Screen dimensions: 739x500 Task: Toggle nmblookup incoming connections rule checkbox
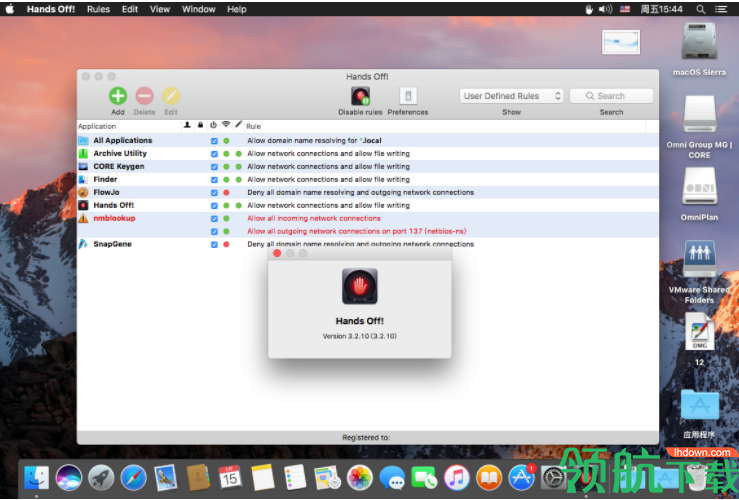tap(214, 219)
